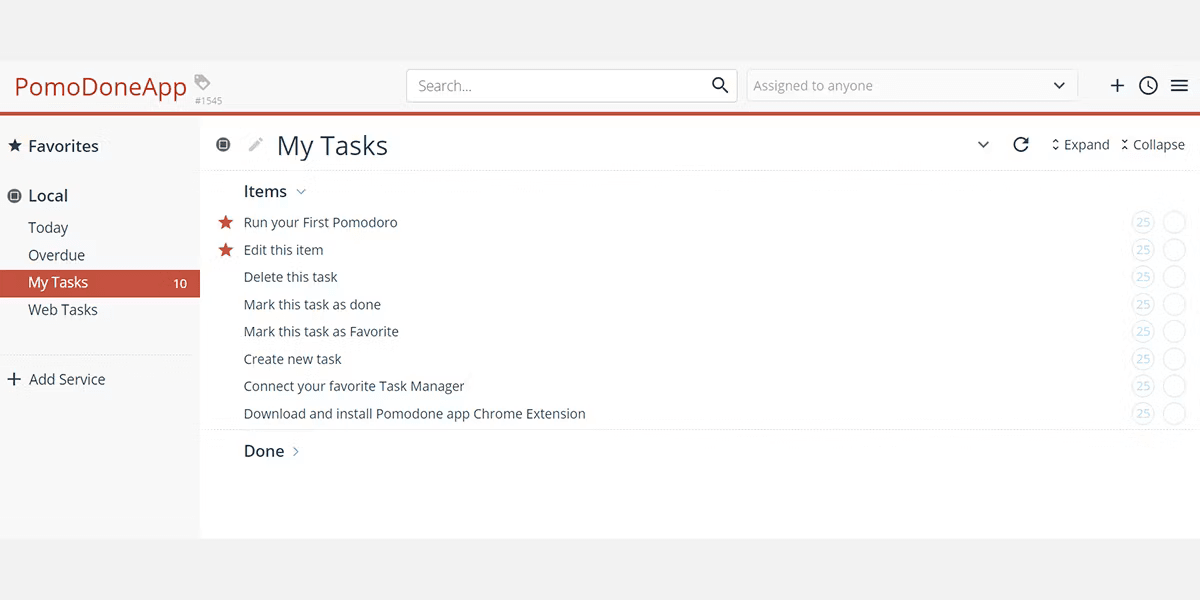Click the stop icon beside My Tasks title
Image resolution: width=1200 pixels, height=600 pixels.
224,145
